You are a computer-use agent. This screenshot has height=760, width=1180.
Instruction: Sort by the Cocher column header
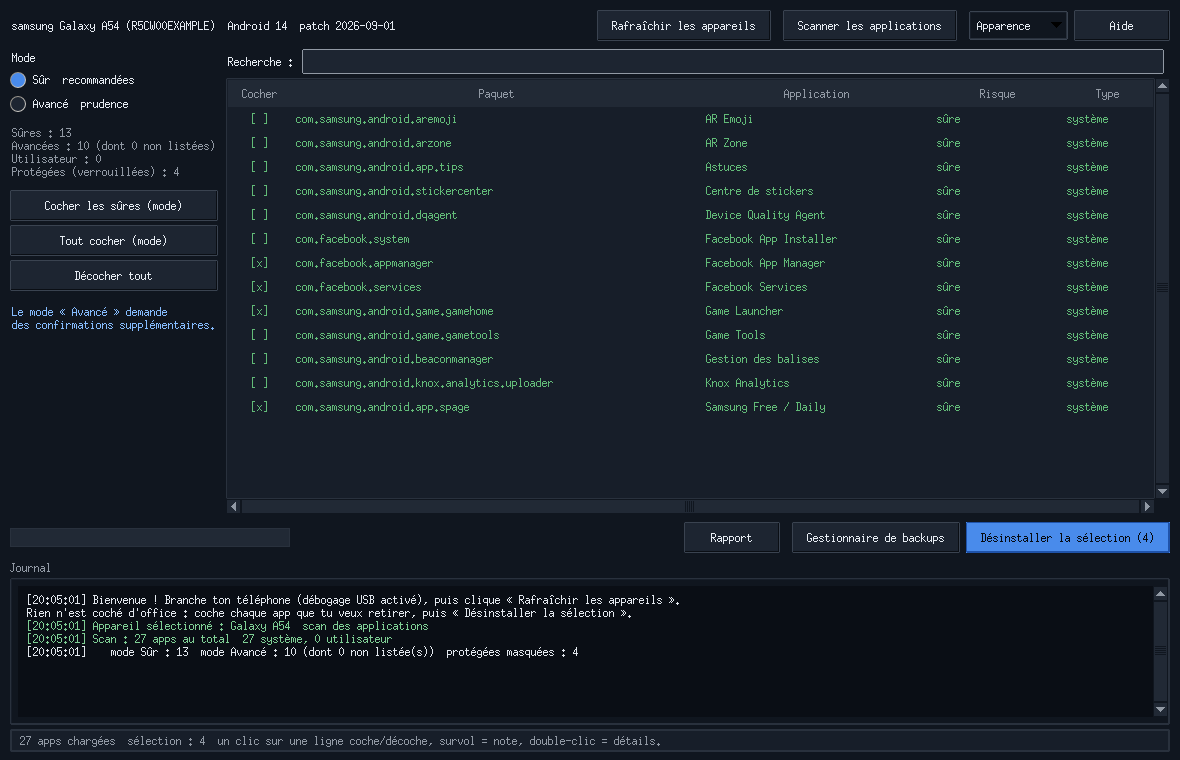259,94
